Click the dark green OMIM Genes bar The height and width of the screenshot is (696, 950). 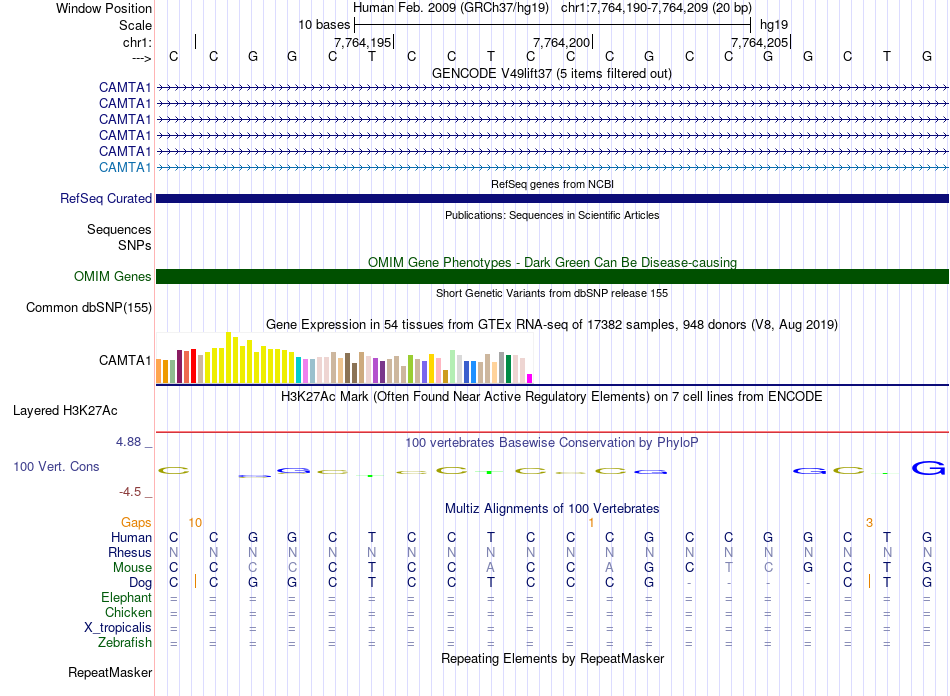tap(552, 277)
